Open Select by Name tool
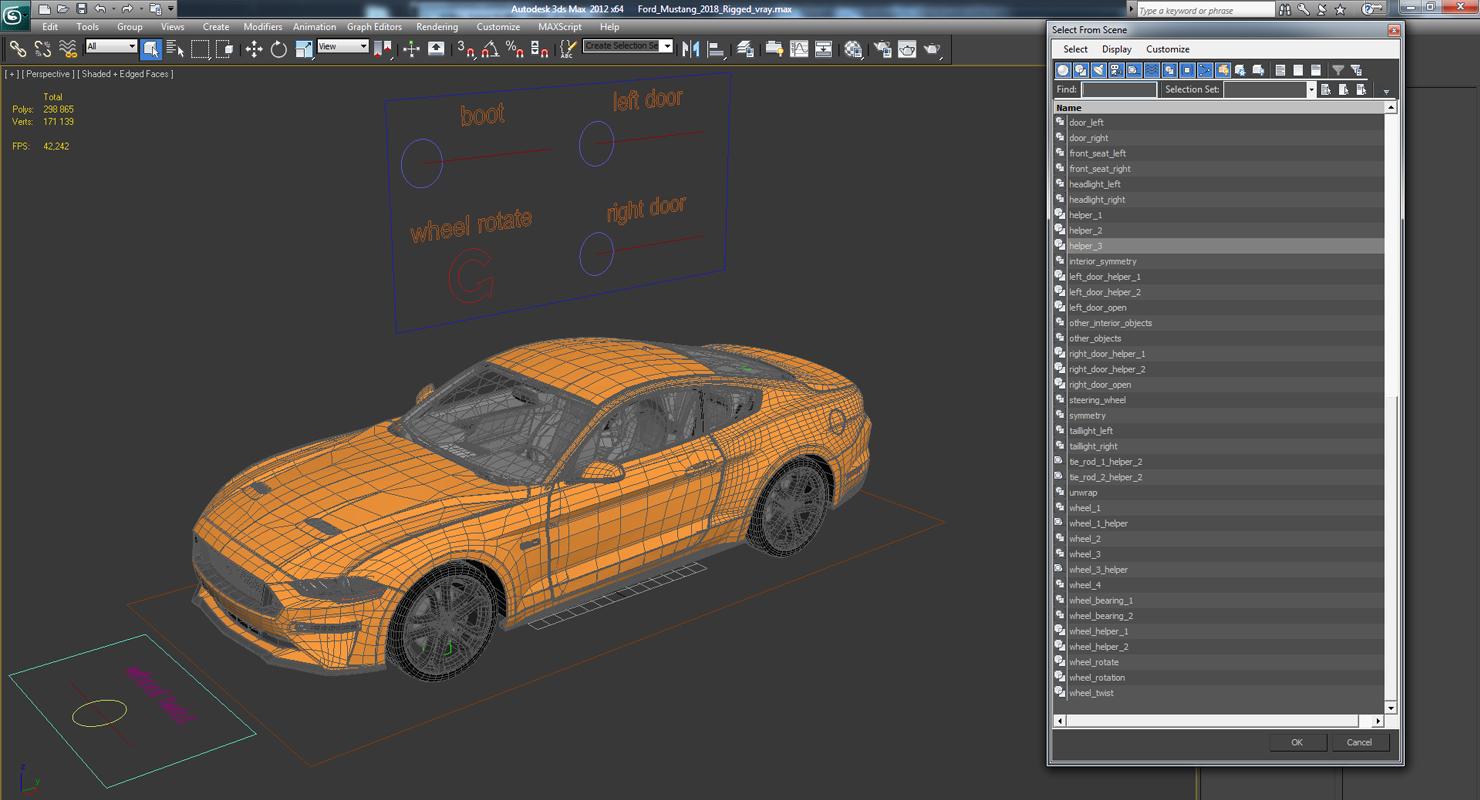The height and width of the screenshot is (800, 1480). [175, 49]
